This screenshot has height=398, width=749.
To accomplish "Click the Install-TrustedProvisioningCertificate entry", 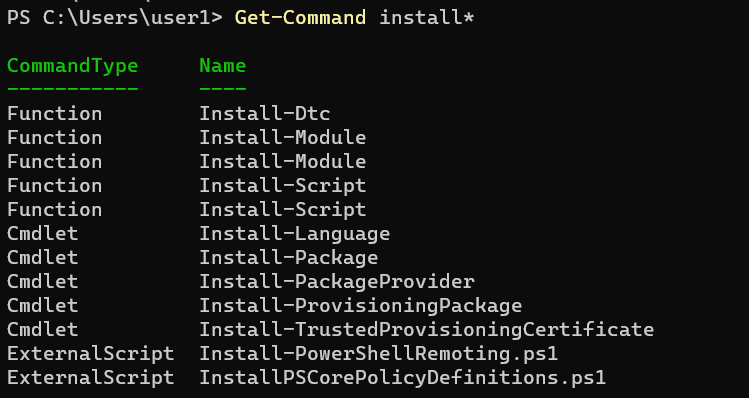I will [x=427, y=329].
